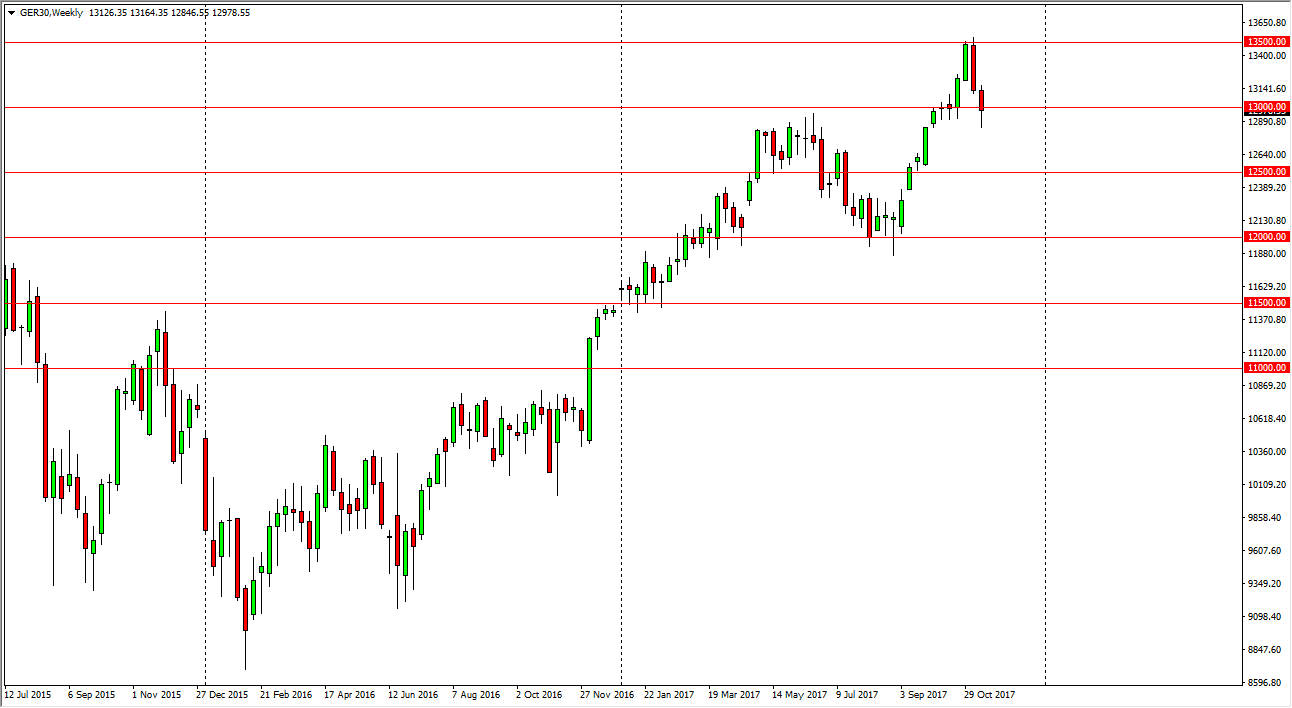Click the 11500.00 red price label
1292x708 pixels.
pyautogui.click(x=1264, y=303)
